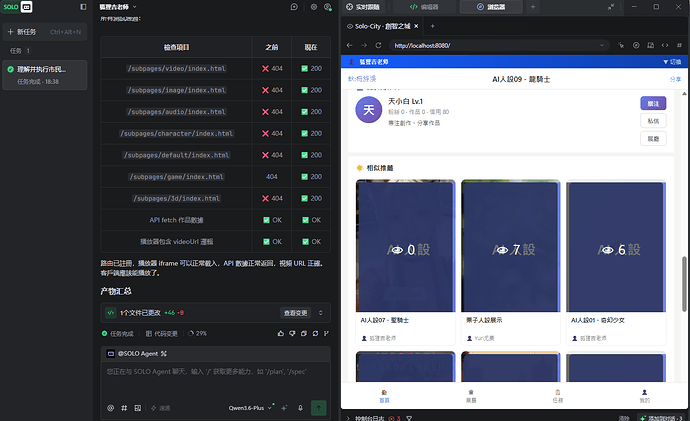
Task: Click the preview page vertical scrollbar
Action: point(684,283)
